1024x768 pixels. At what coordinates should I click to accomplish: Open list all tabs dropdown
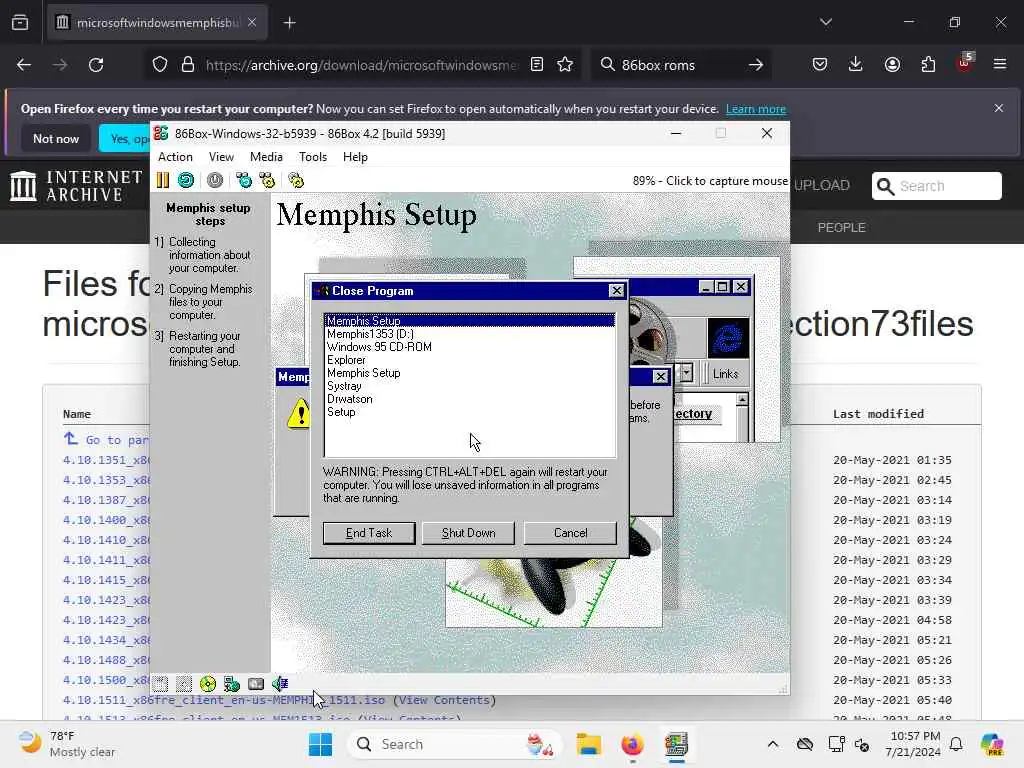pyautogui.click(x=825, y=22)
